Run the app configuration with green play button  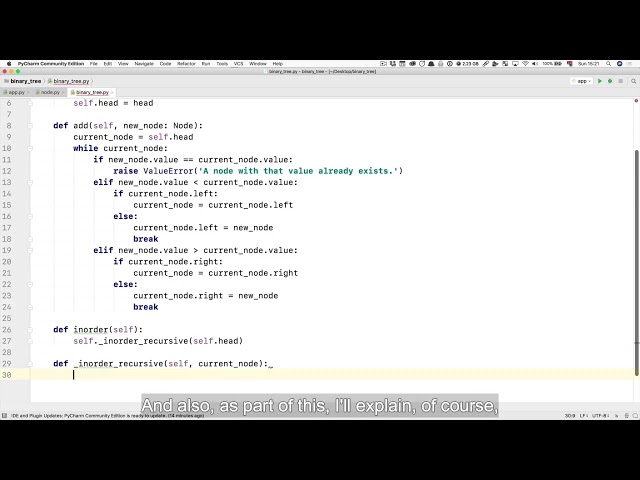[600, 81]
